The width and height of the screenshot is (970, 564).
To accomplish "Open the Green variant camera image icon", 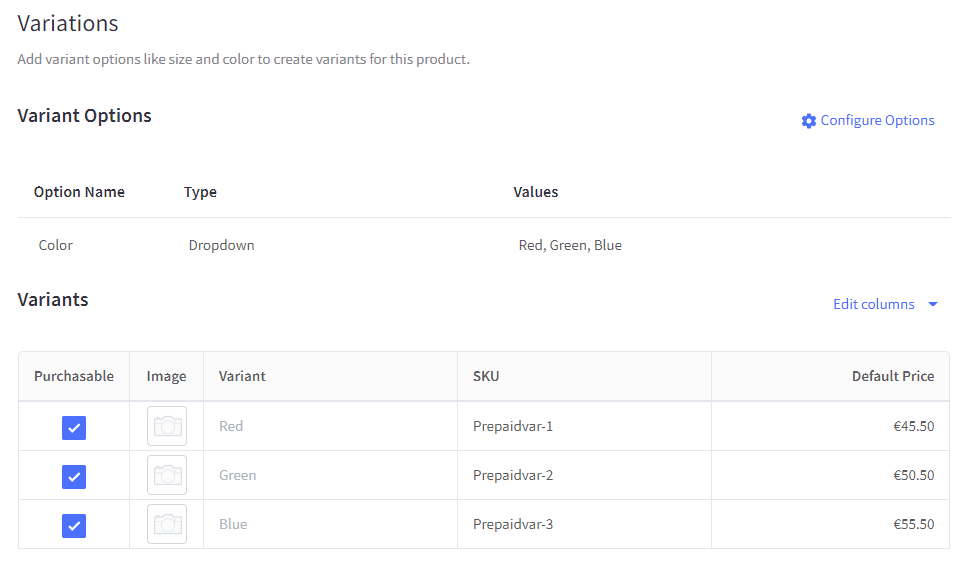I will click(x=167, y=475).
